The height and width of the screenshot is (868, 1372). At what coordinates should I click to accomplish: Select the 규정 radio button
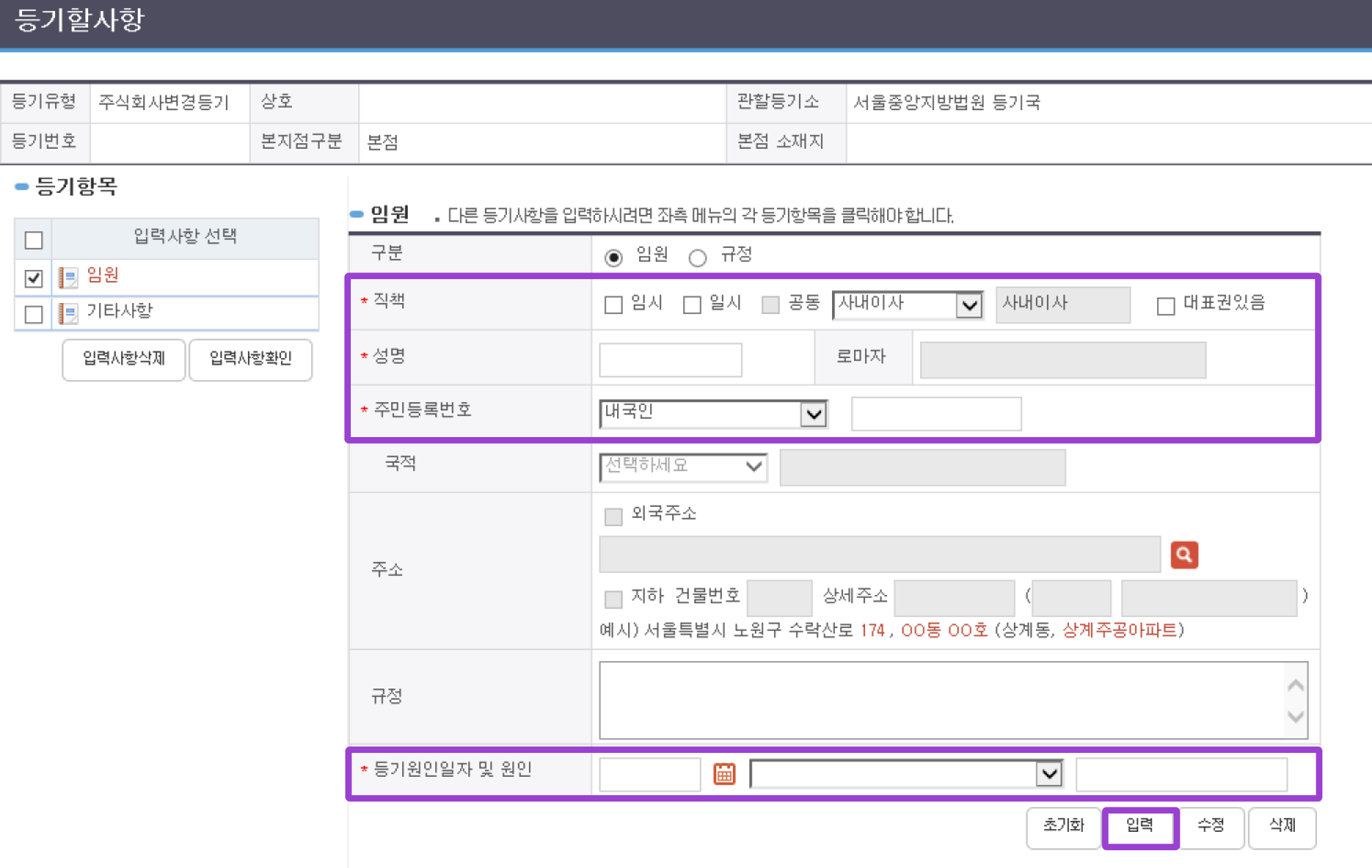pos(697,258)
